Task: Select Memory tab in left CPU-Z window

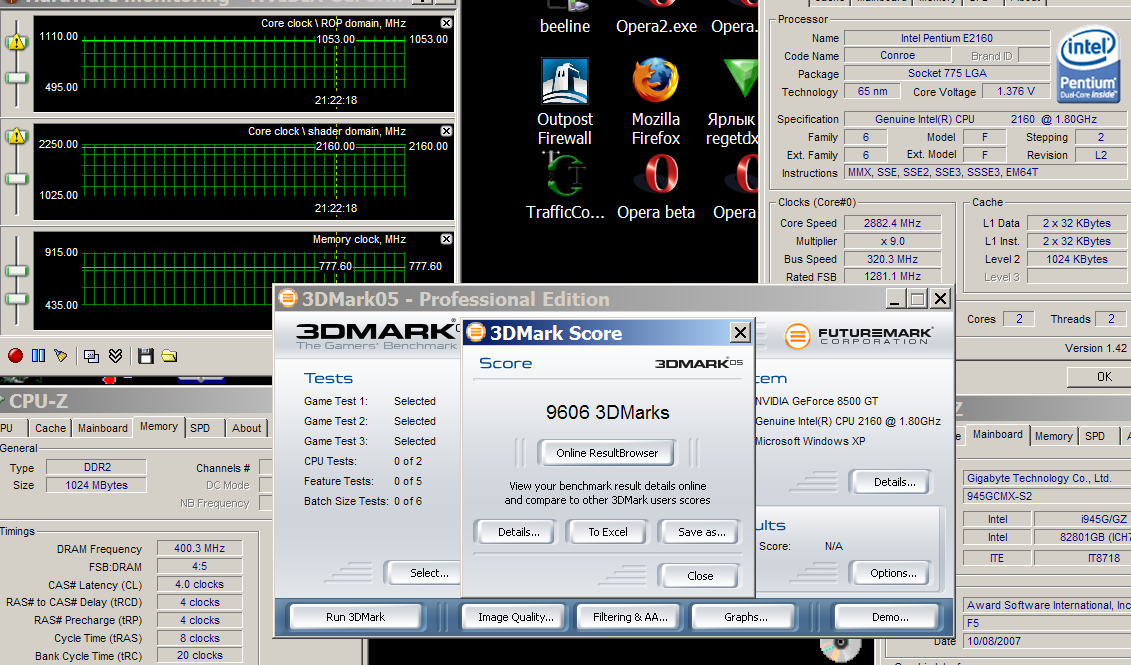Action: (159, 427)
